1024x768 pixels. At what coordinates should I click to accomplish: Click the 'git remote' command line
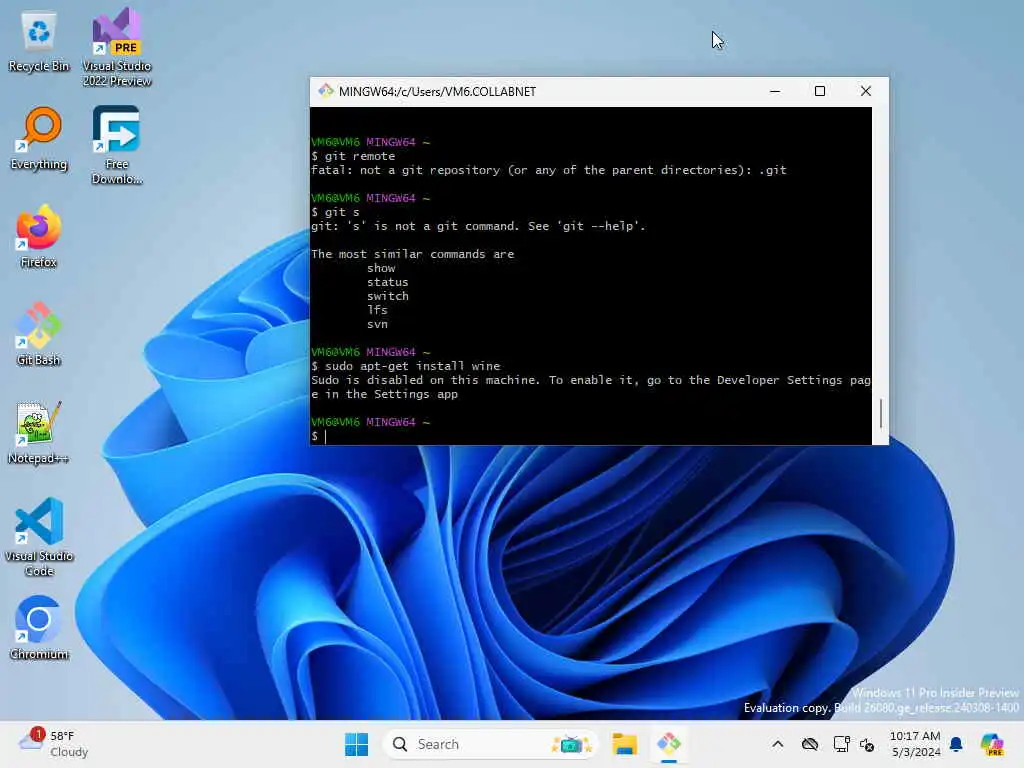tap(353, 156)
